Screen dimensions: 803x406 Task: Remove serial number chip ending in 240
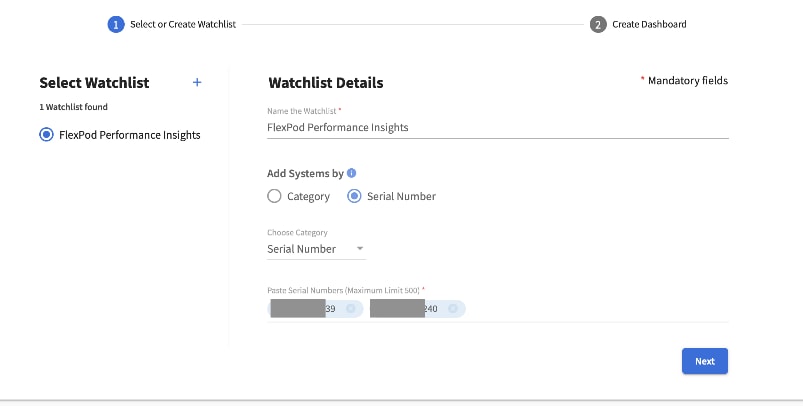pos(453,309)
